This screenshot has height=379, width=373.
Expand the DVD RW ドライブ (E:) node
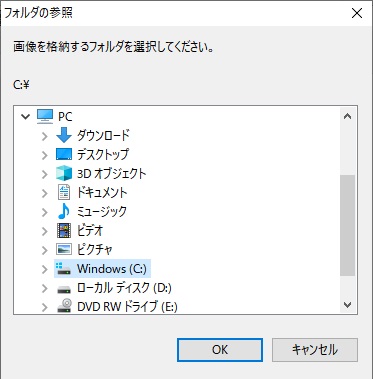(x=45, y=307)
